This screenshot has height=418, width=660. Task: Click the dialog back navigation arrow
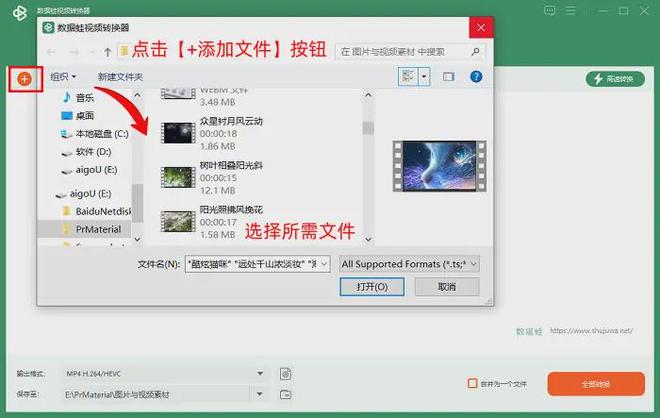tap(51, 52)
